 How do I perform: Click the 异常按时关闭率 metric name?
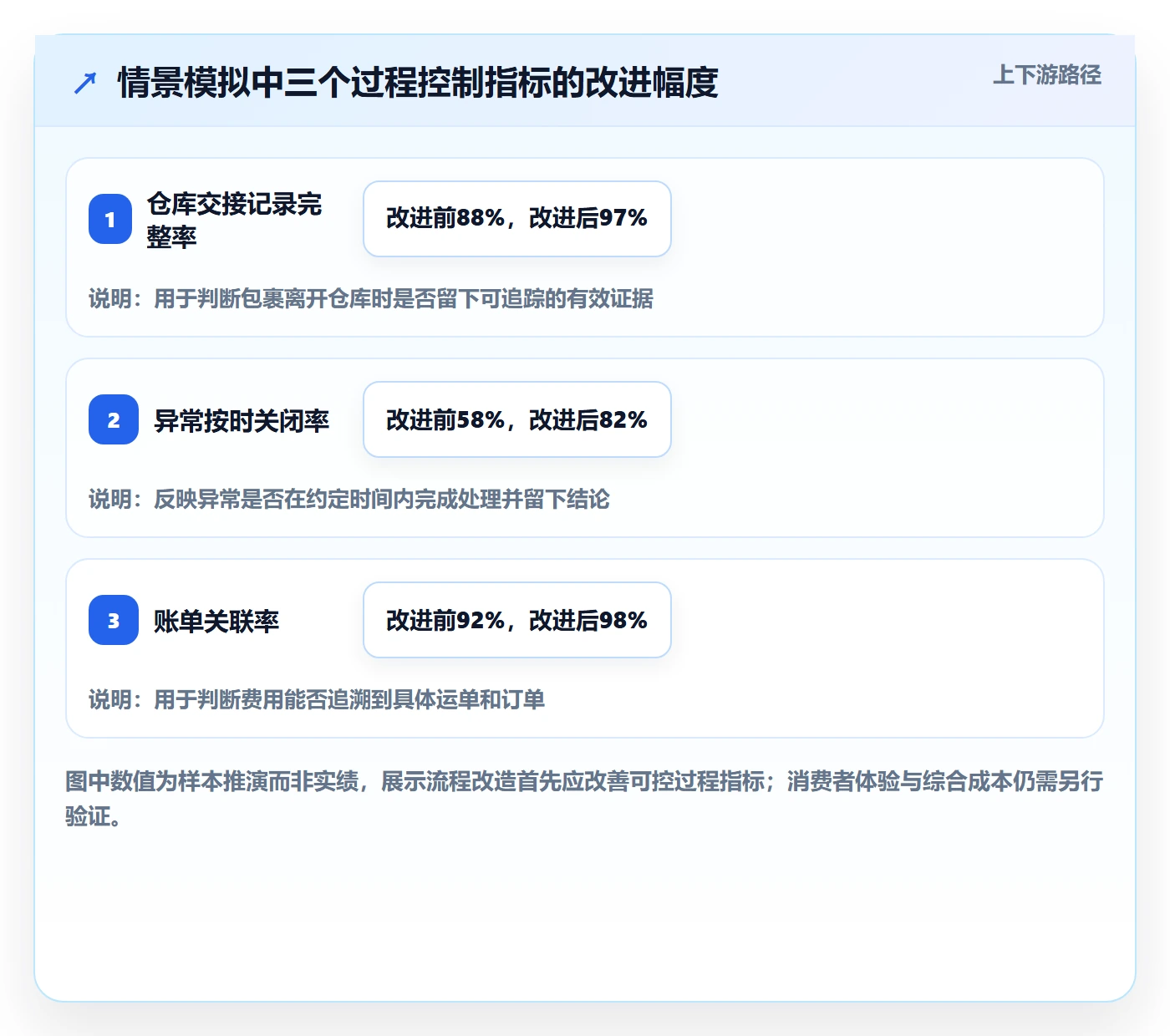[242, 420]
